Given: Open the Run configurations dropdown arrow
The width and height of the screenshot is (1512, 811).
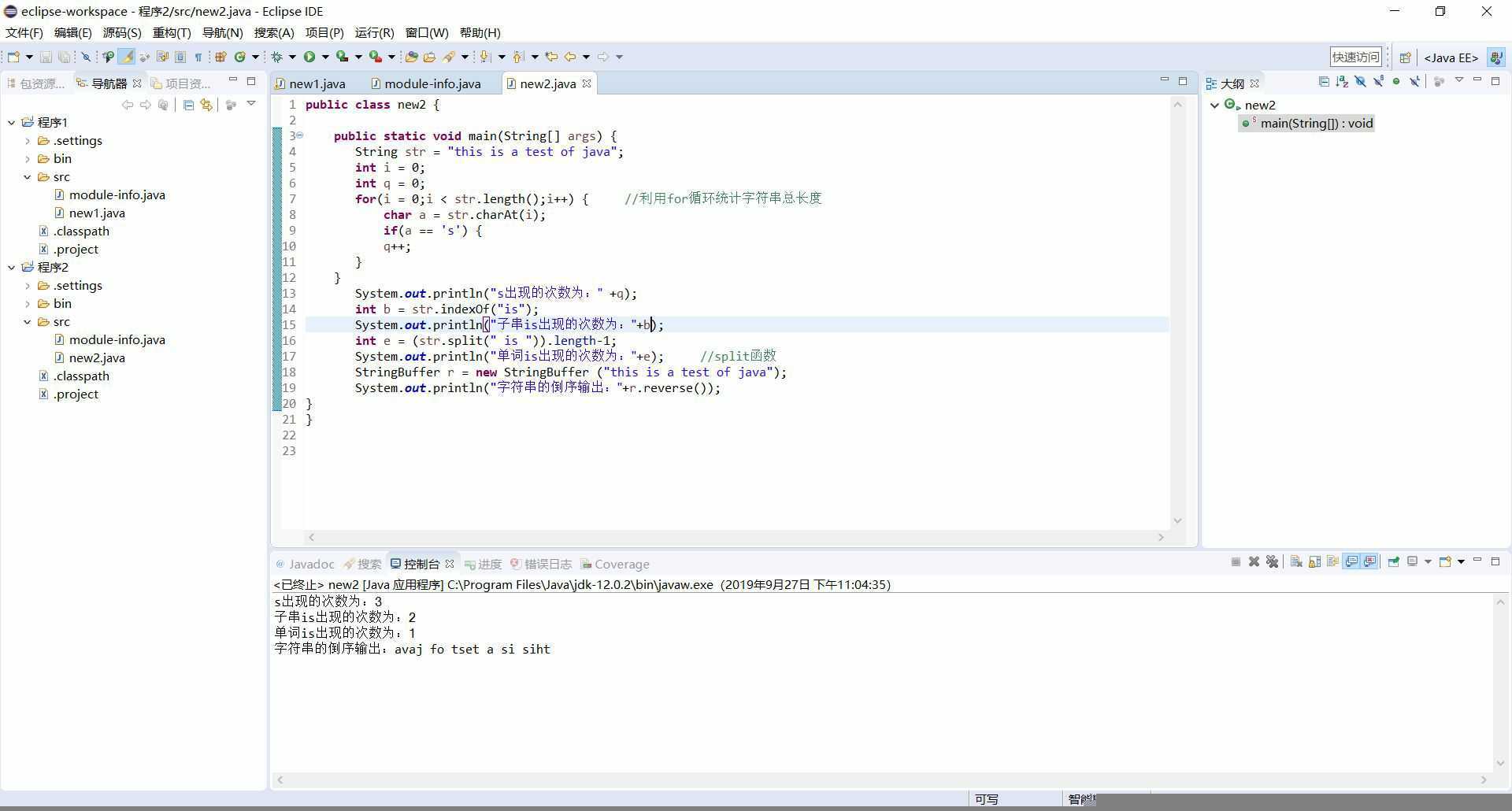Looking at the screenshot, I should (x=325, y=57).
